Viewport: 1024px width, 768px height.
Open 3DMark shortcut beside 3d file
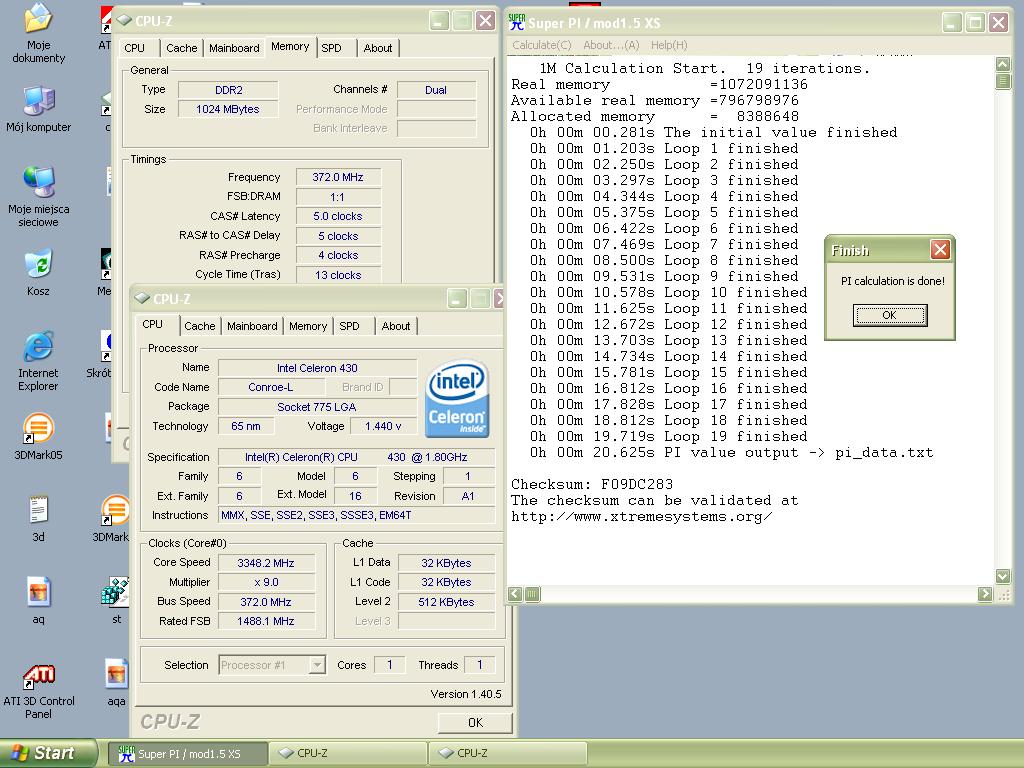(113, 519)
